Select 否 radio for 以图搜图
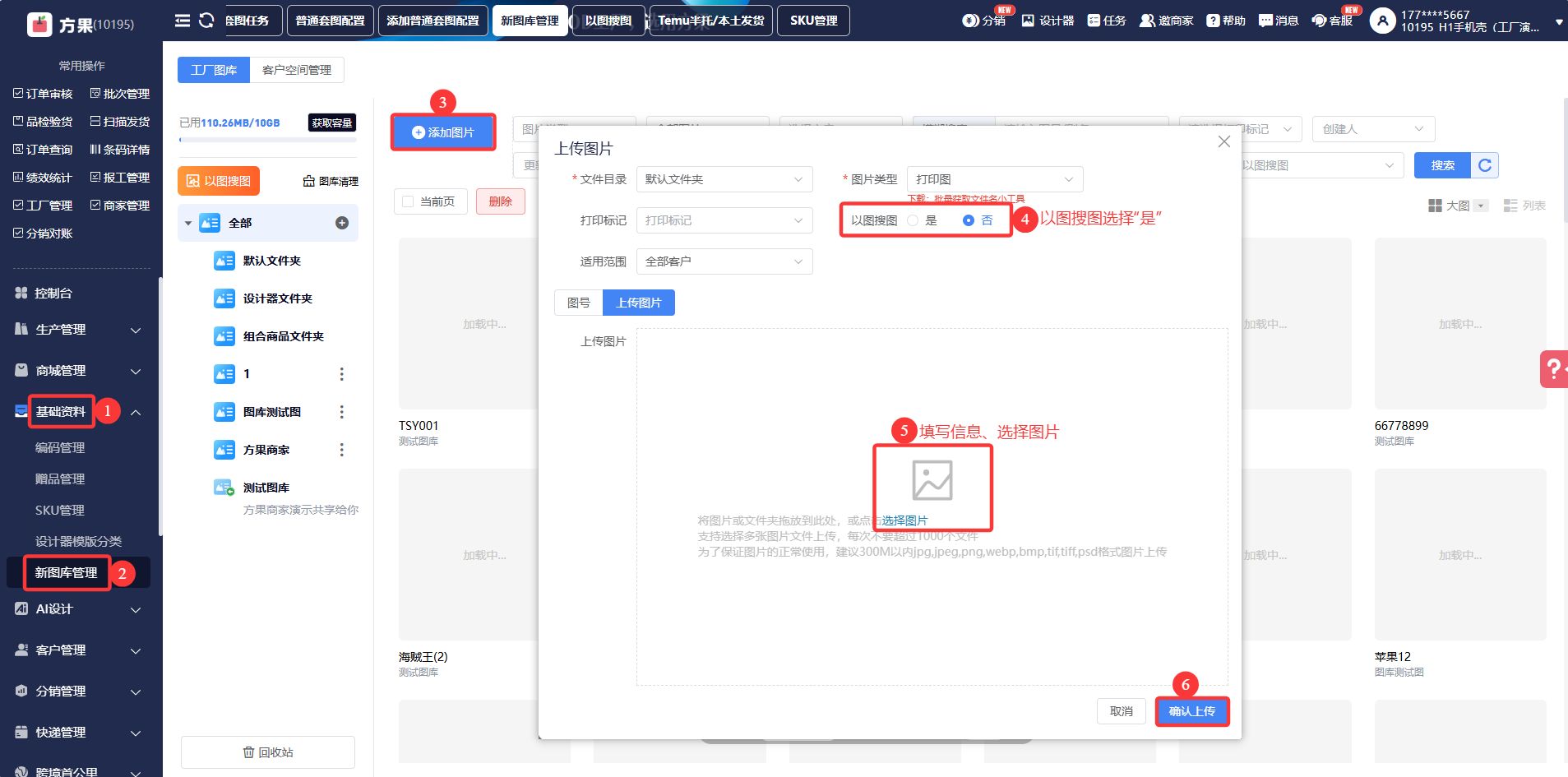The height and width of the screenshot is (777, 1568). 969,220
